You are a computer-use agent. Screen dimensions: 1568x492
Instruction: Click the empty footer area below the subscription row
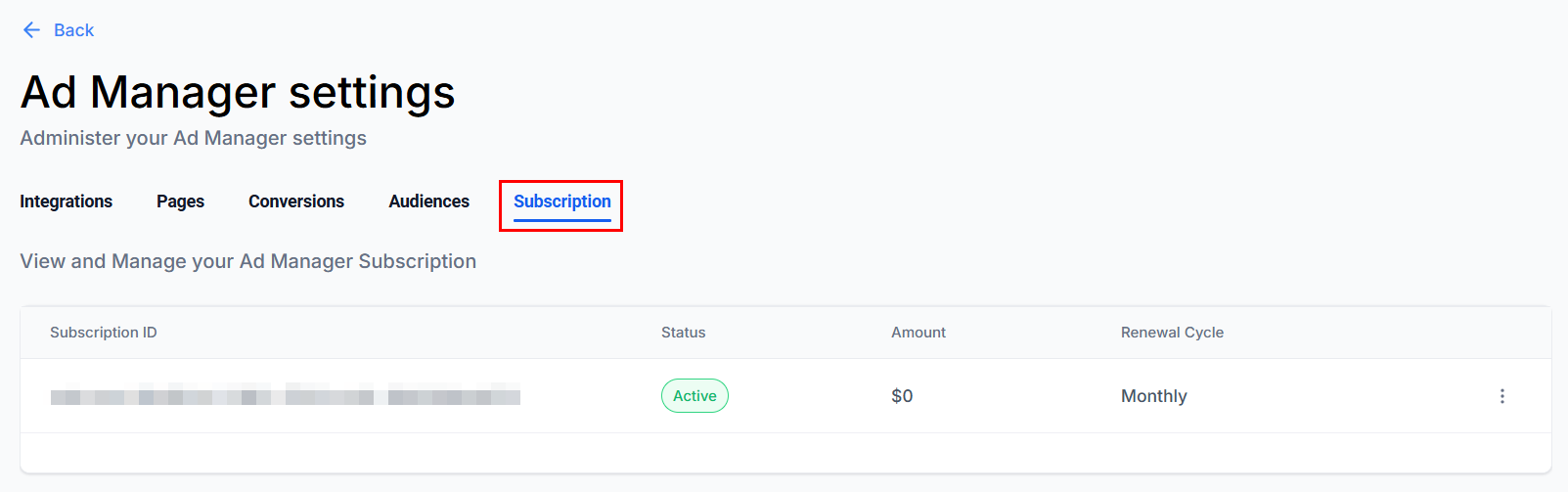click(x=785, y=453)
